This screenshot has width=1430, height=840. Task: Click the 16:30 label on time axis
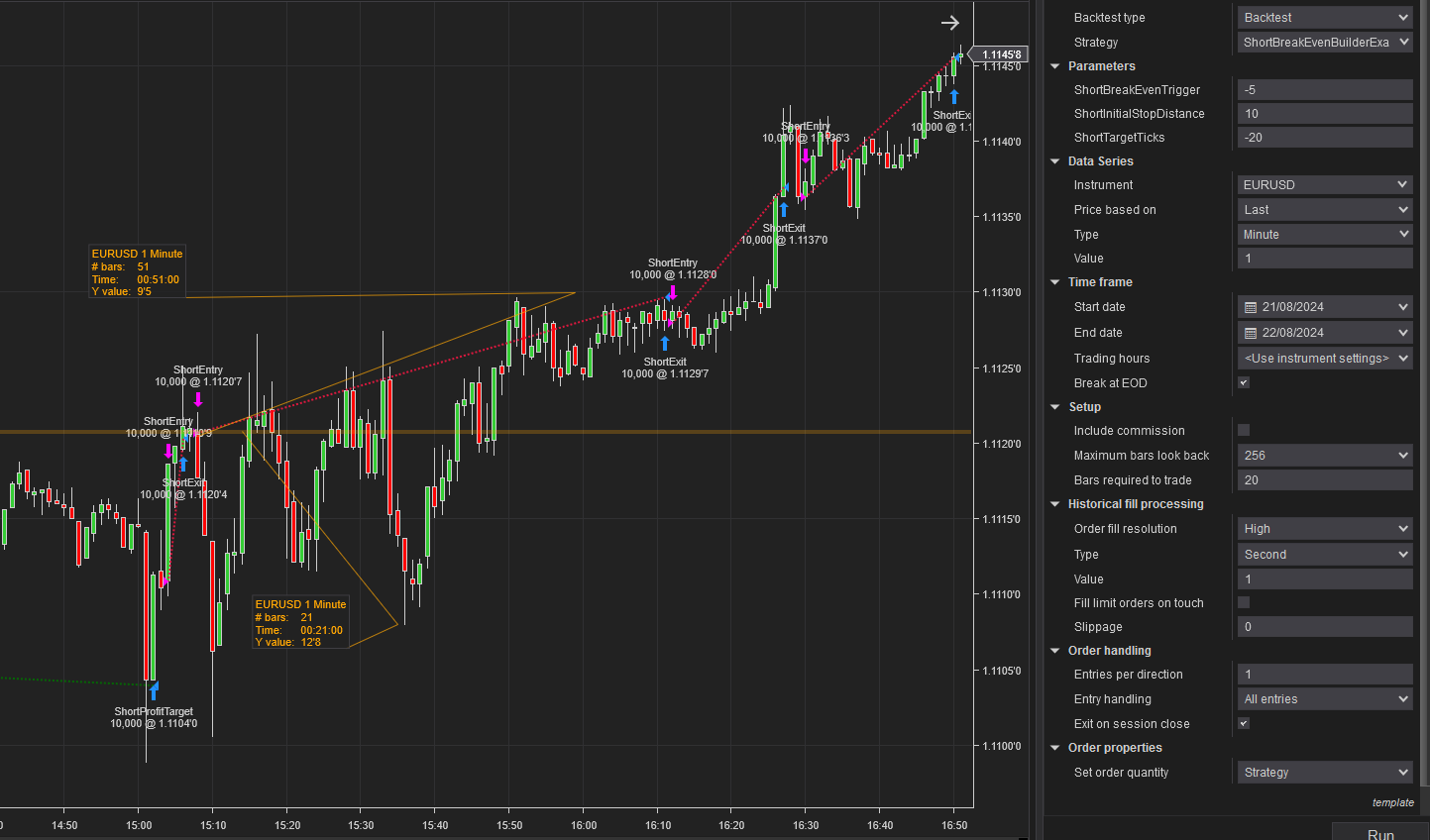(x=806, y=825)
